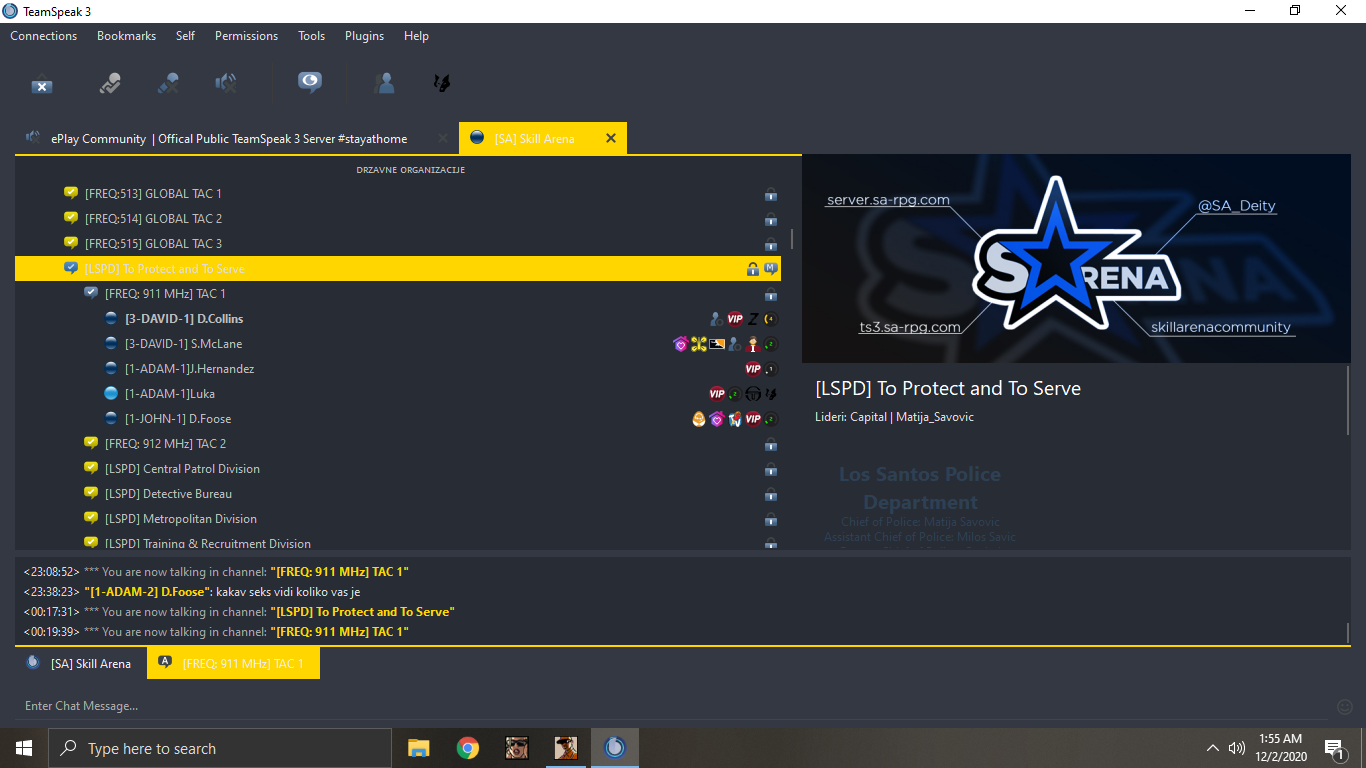The height and width of the screenshot is (768, 1366).
Task: Select channel [FREQ:515] GLOBAL TAC 3
Action: 153,243
